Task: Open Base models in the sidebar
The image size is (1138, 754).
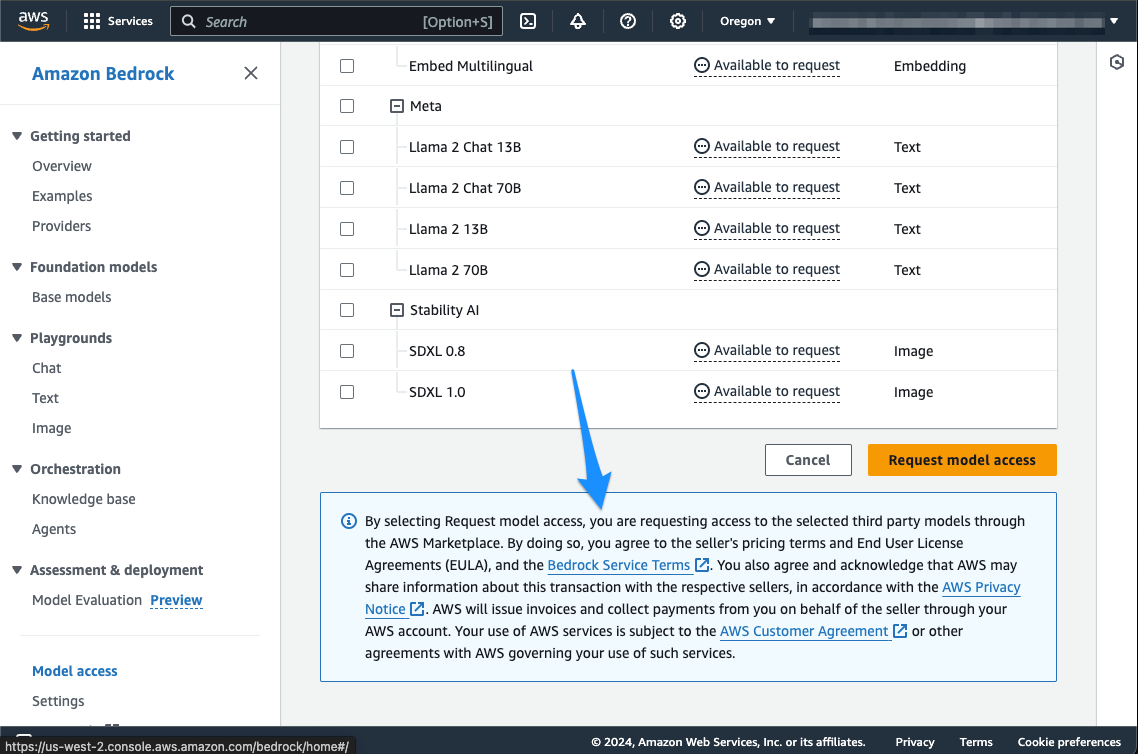Action: 71,297
